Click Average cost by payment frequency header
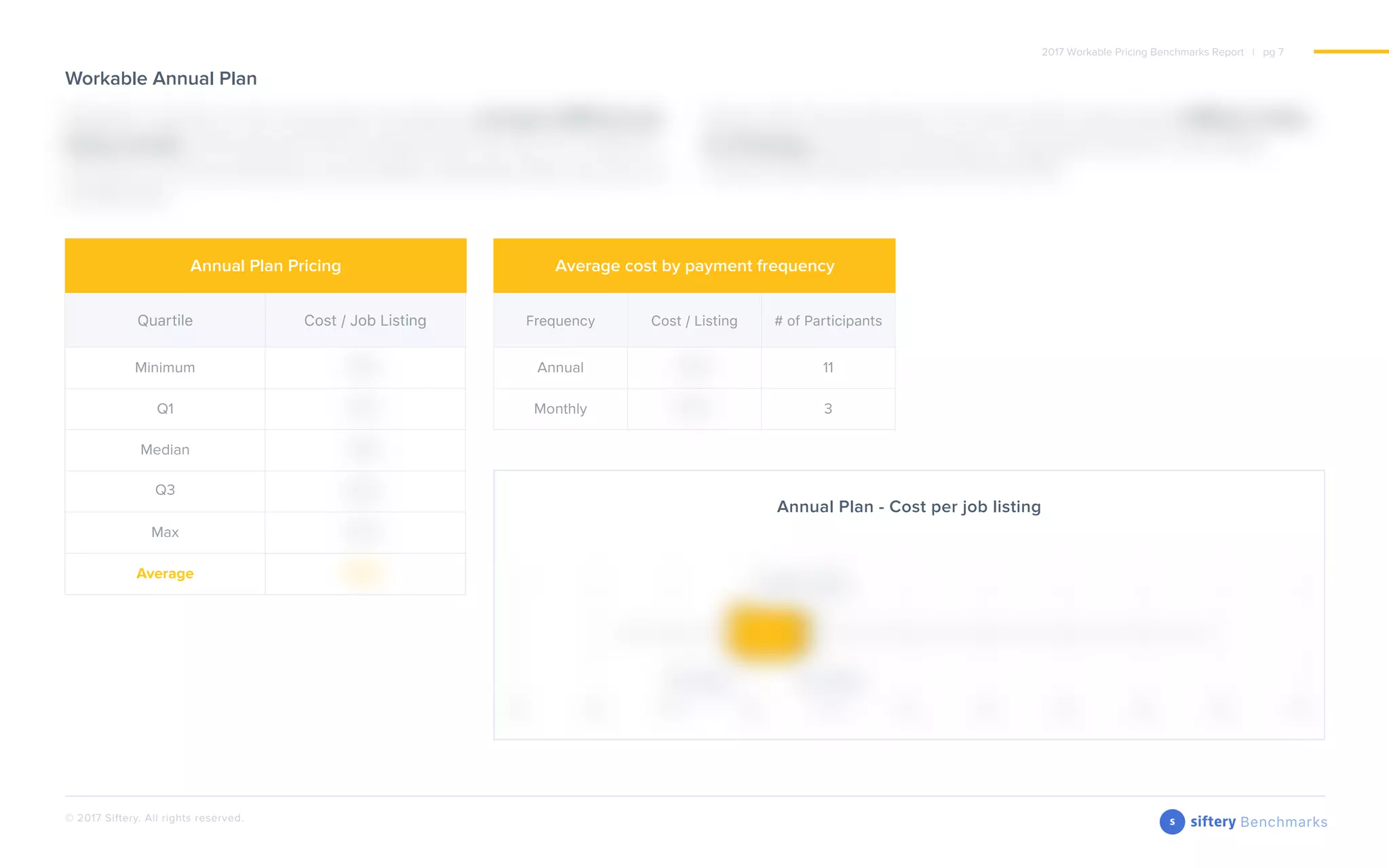This screenshot has width=1389, height=868. (694, 266)
